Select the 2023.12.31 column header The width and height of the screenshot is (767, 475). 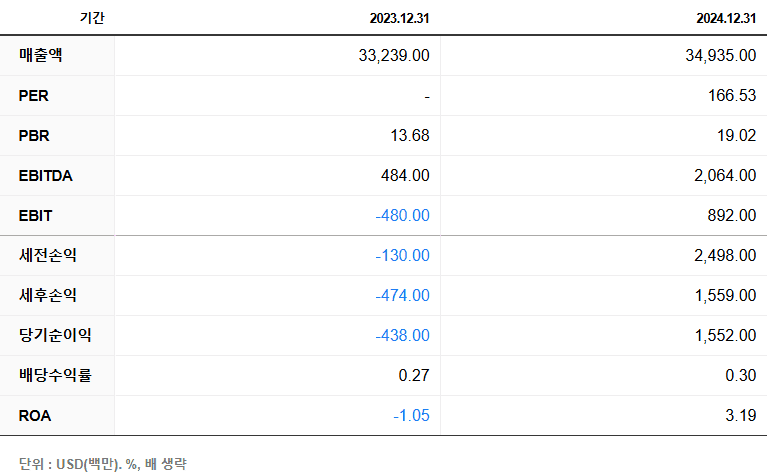(399, 19)
